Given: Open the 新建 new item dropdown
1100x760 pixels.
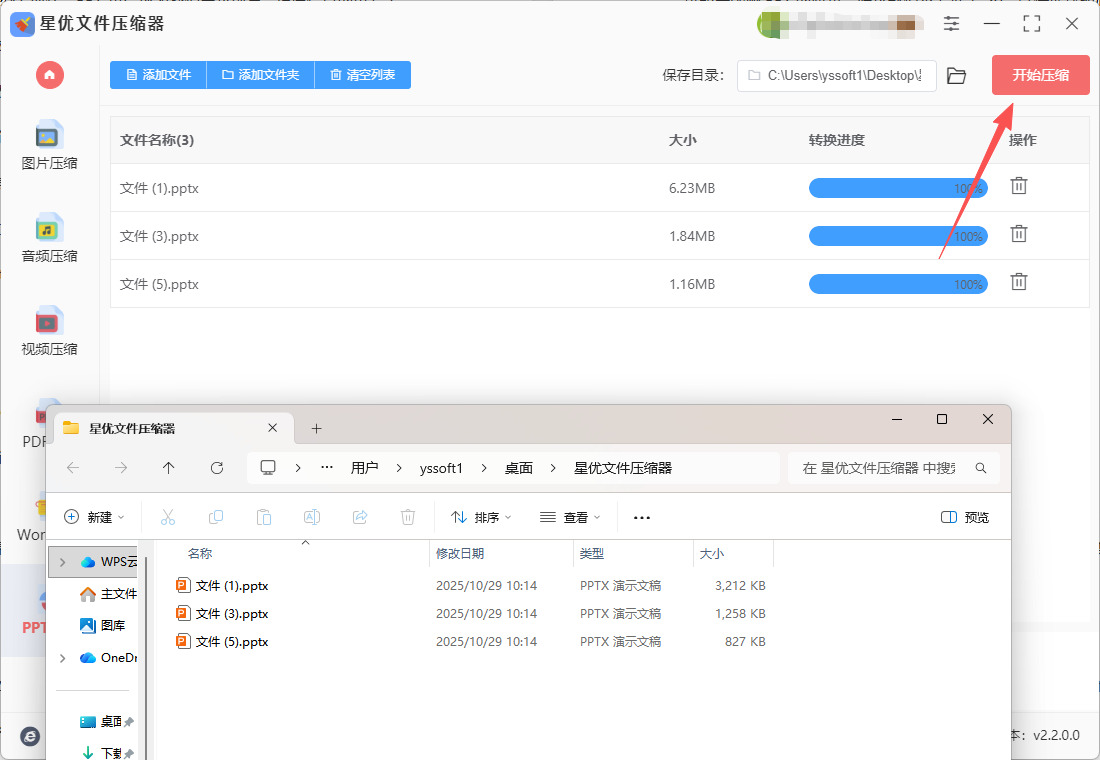Looking at the screenshot, I should coord(95,517).
